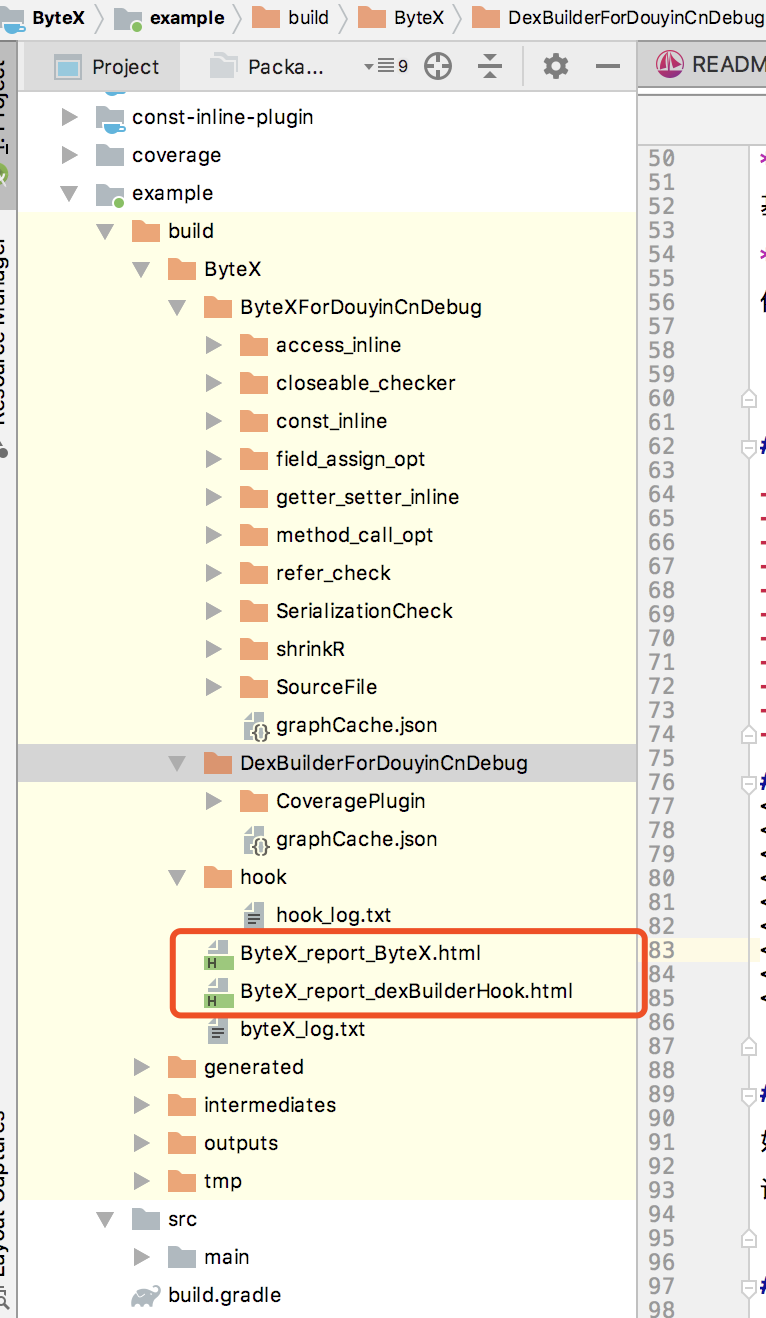Click the locate/scroll-from-source target icon
Screen dimensions: 766x1318
pos(438,67)
